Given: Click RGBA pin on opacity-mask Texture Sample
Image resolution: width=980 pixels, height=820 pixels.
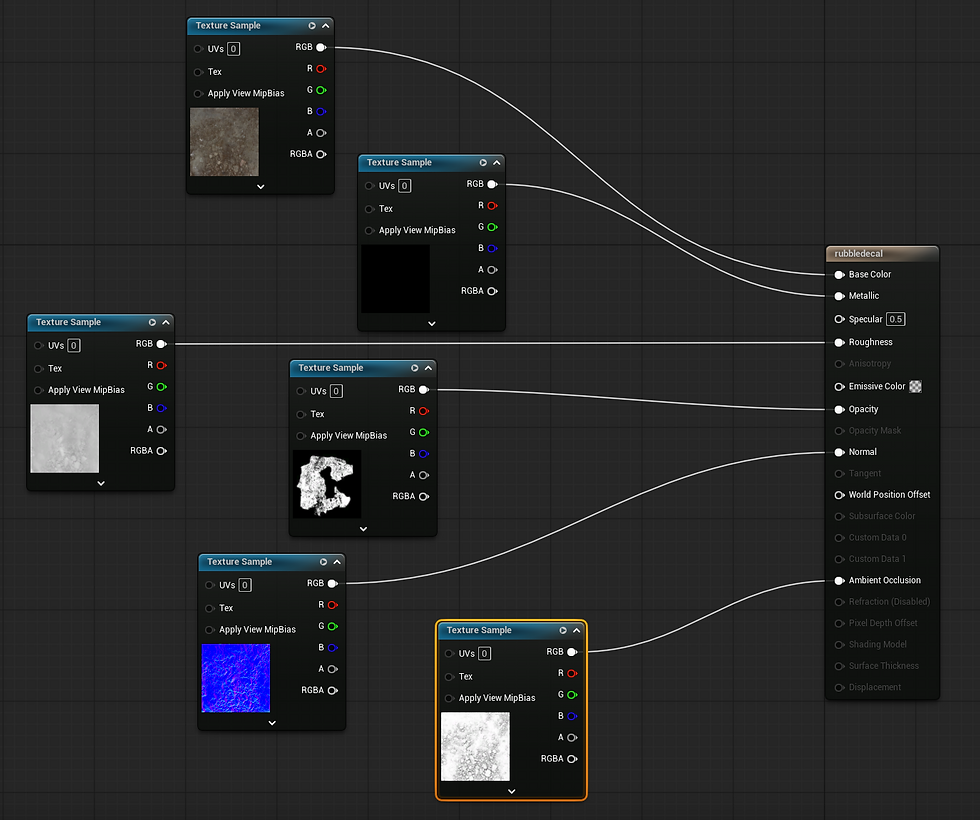Looking at the screenshot, I should tap(424, 497).
